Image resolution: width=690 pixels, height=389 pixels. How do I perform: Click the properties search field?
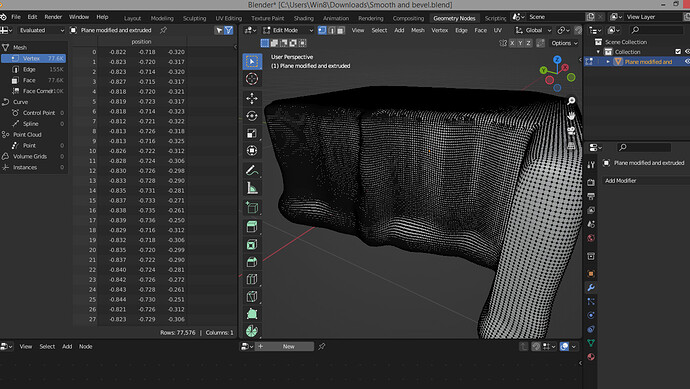(644, 147)
